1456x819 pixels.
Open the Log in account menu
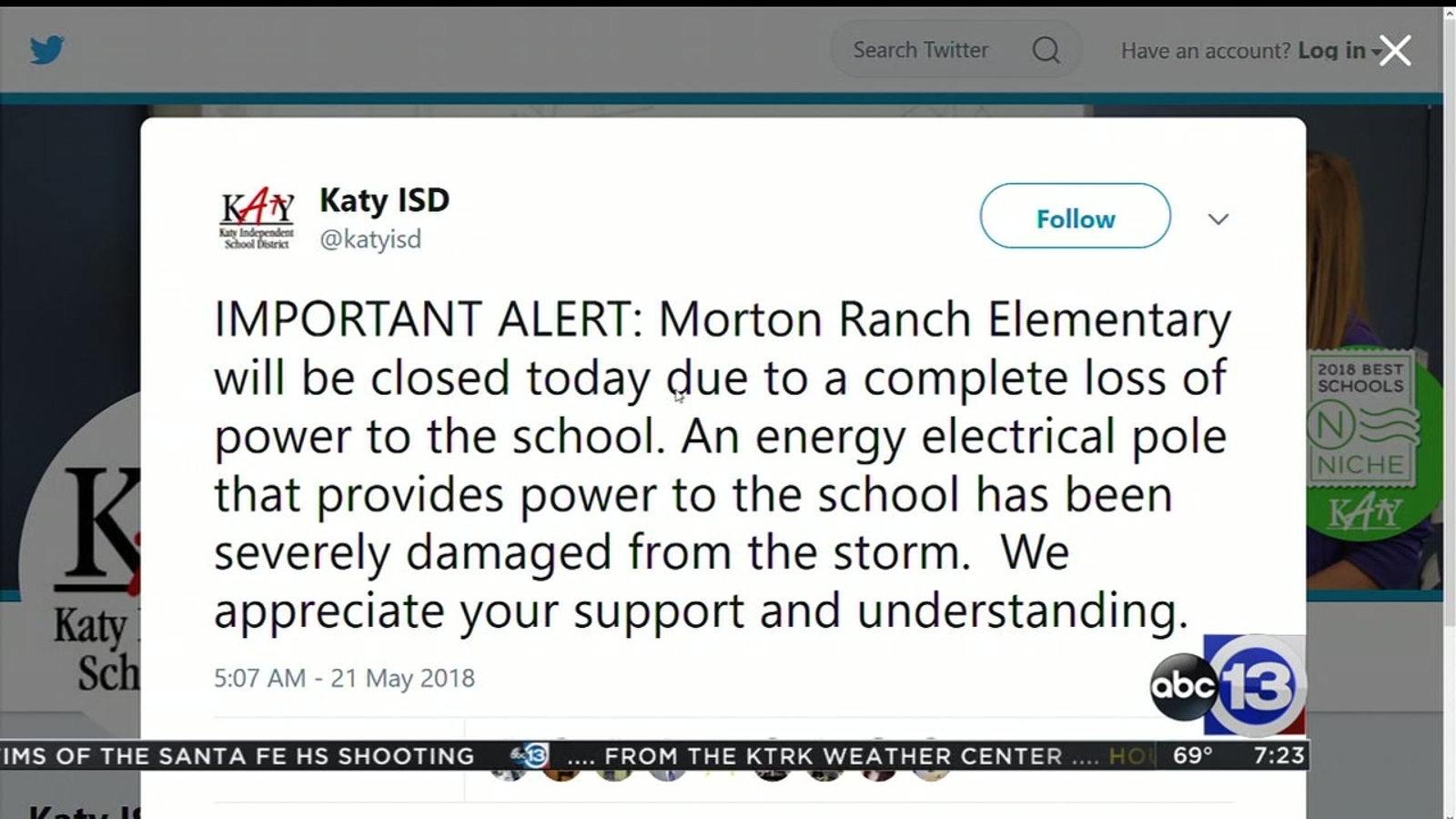(1331, 51)
